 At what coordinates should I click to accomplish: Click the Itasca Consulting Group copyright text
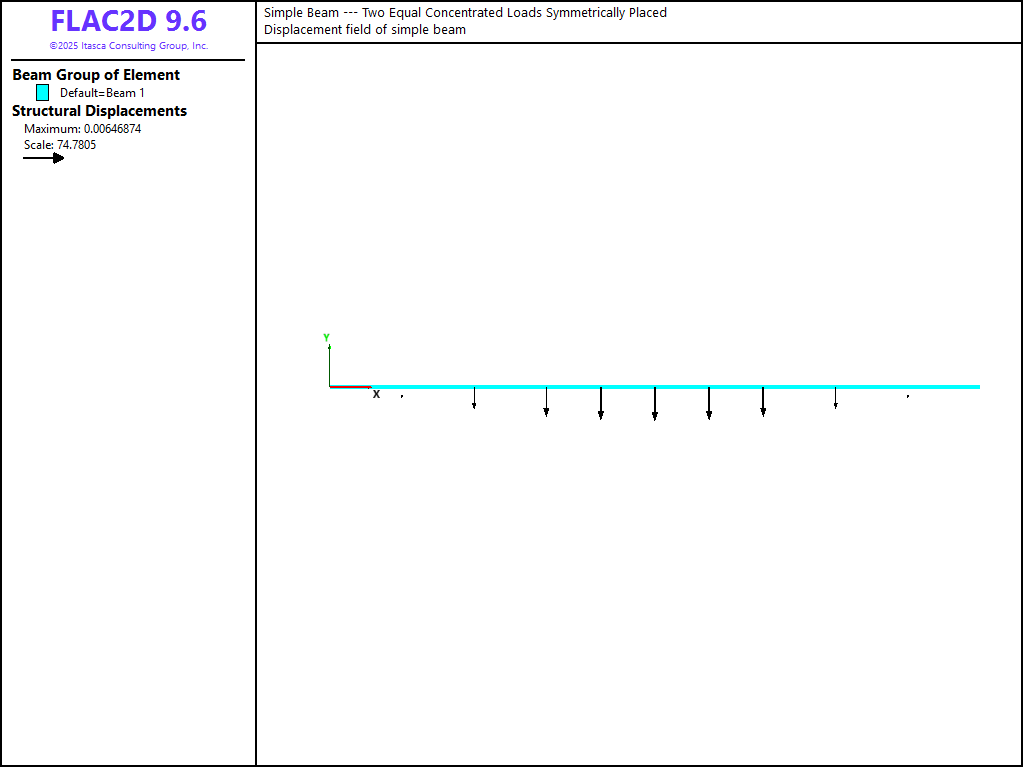128,46
